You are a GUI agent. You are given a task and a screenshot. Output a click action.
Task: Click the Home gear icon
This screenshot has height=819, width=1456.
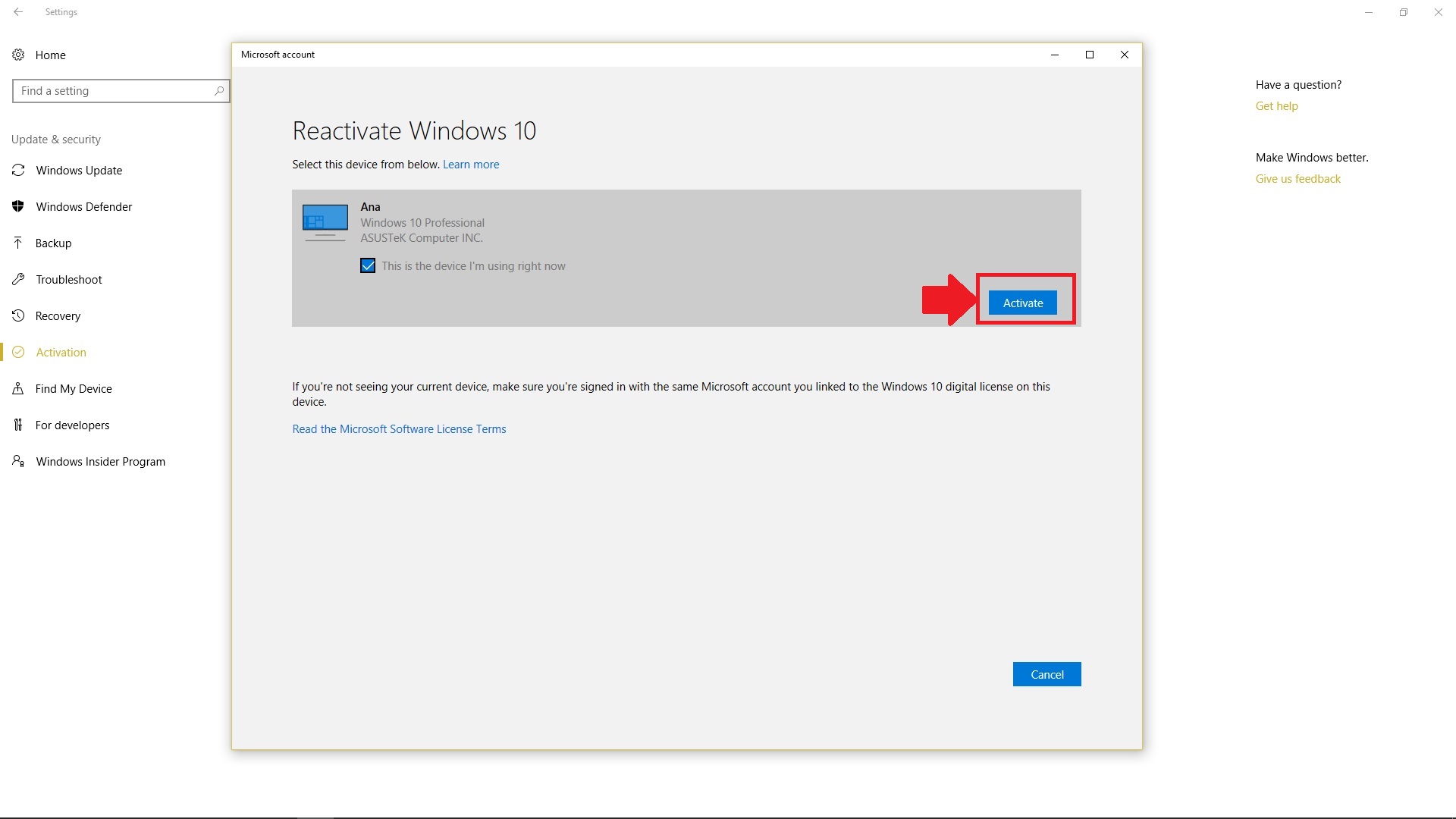pyautogui.click(x=18, y=55)
